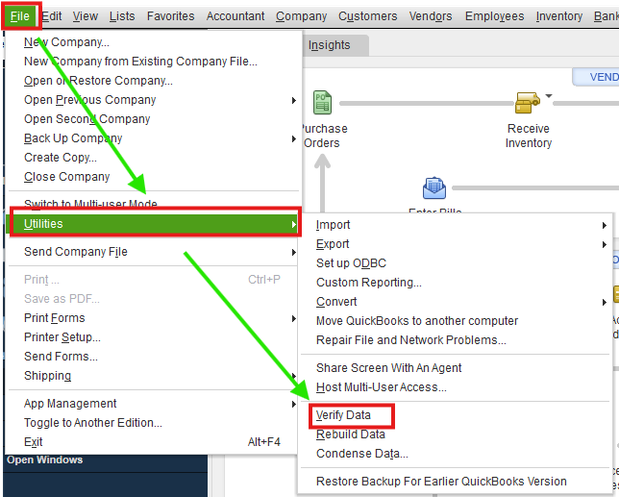Choose Printer Setup... menu item
Image resolution: width=619 pixels, height=497 pixels.
[153, 337]
